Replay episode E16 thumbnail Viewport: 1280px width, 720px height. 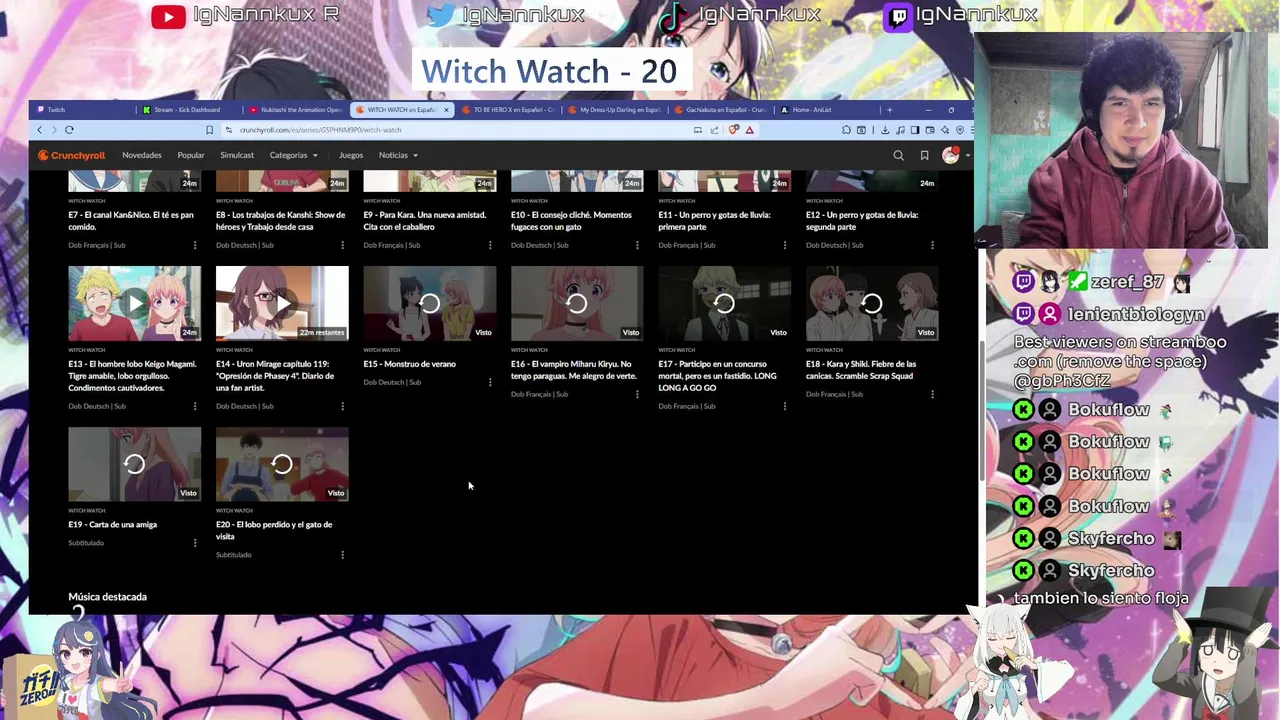[x=577, y=303]
